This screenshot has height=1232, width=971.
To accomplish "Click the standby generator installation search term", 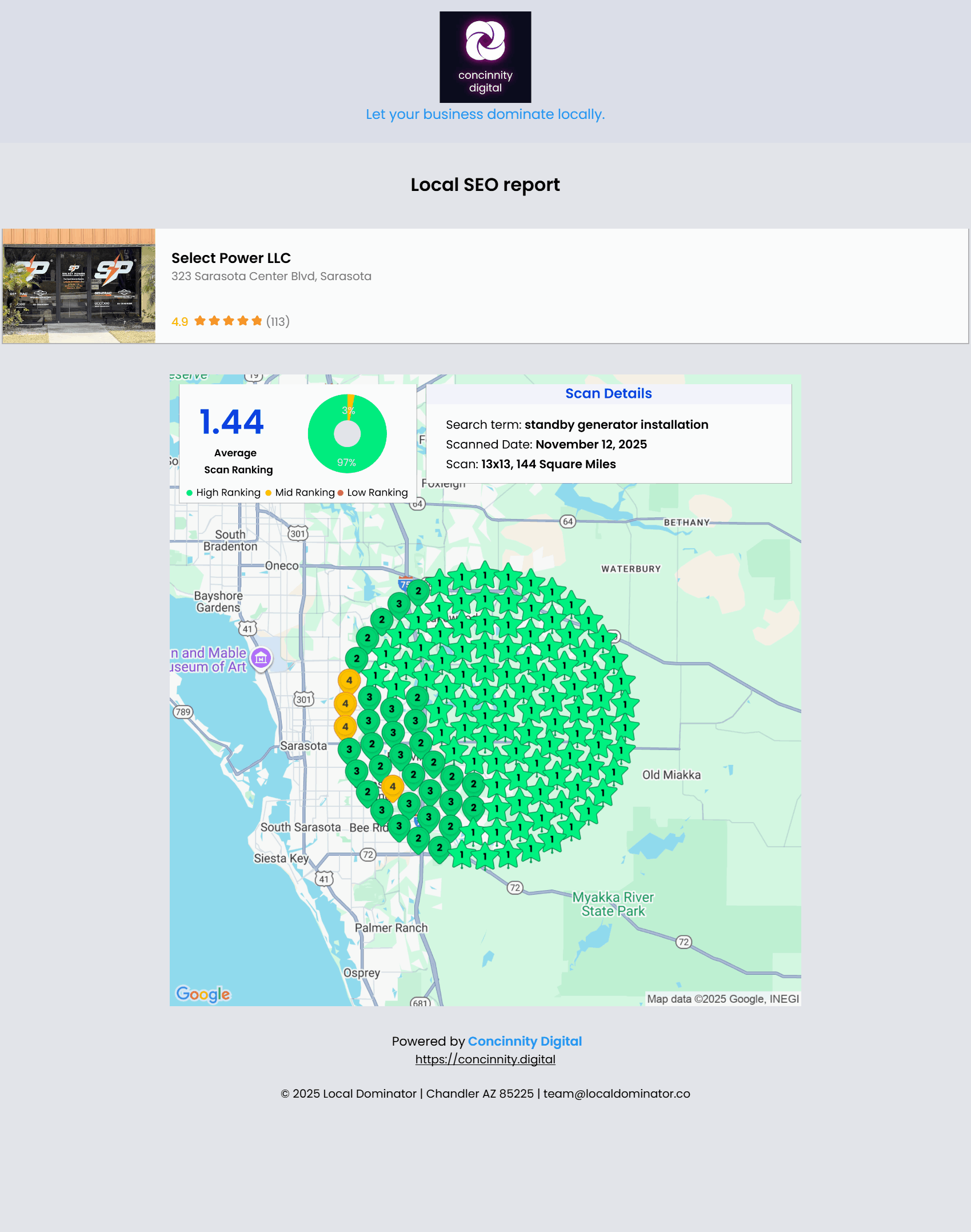I will pos(616,425).
